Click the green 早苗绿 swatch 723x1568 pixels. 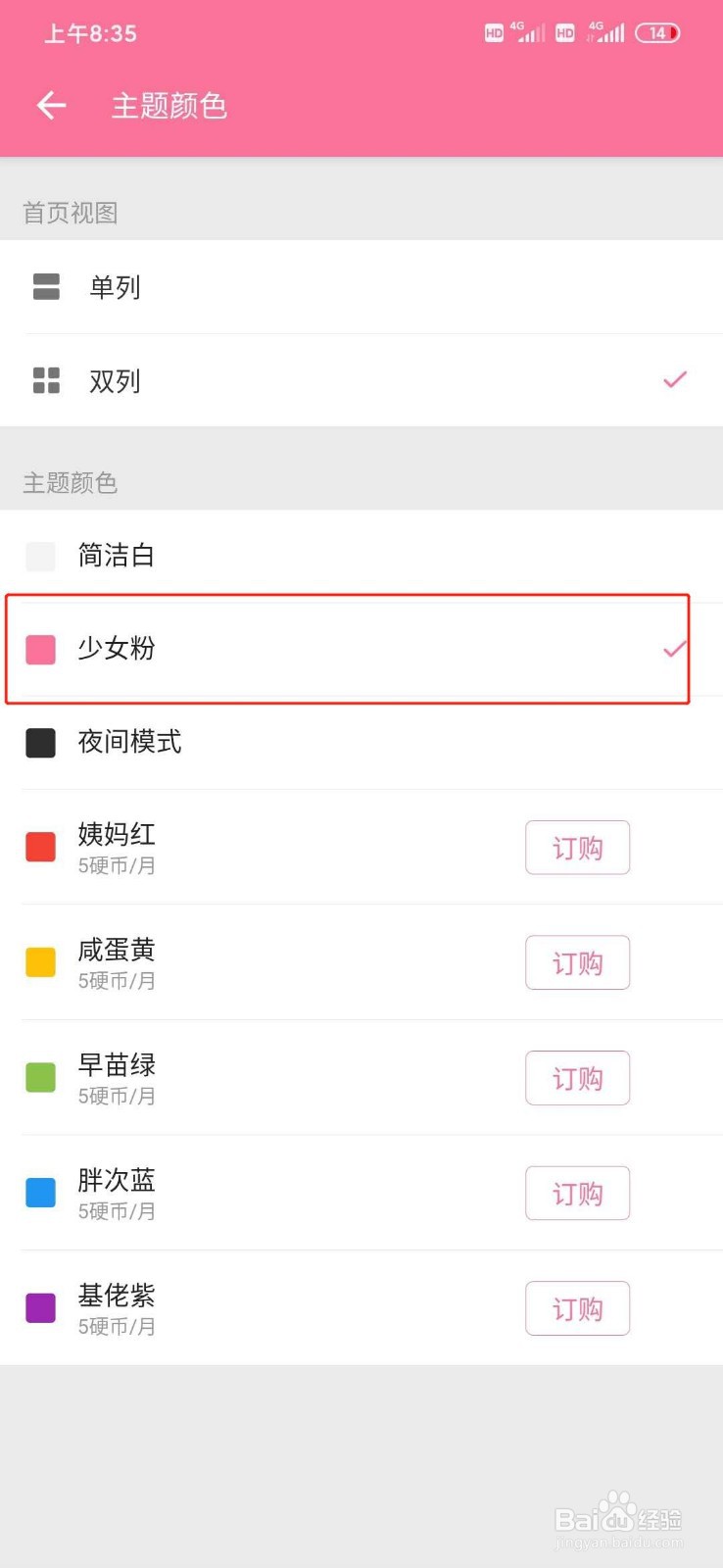coord(40,1077)
